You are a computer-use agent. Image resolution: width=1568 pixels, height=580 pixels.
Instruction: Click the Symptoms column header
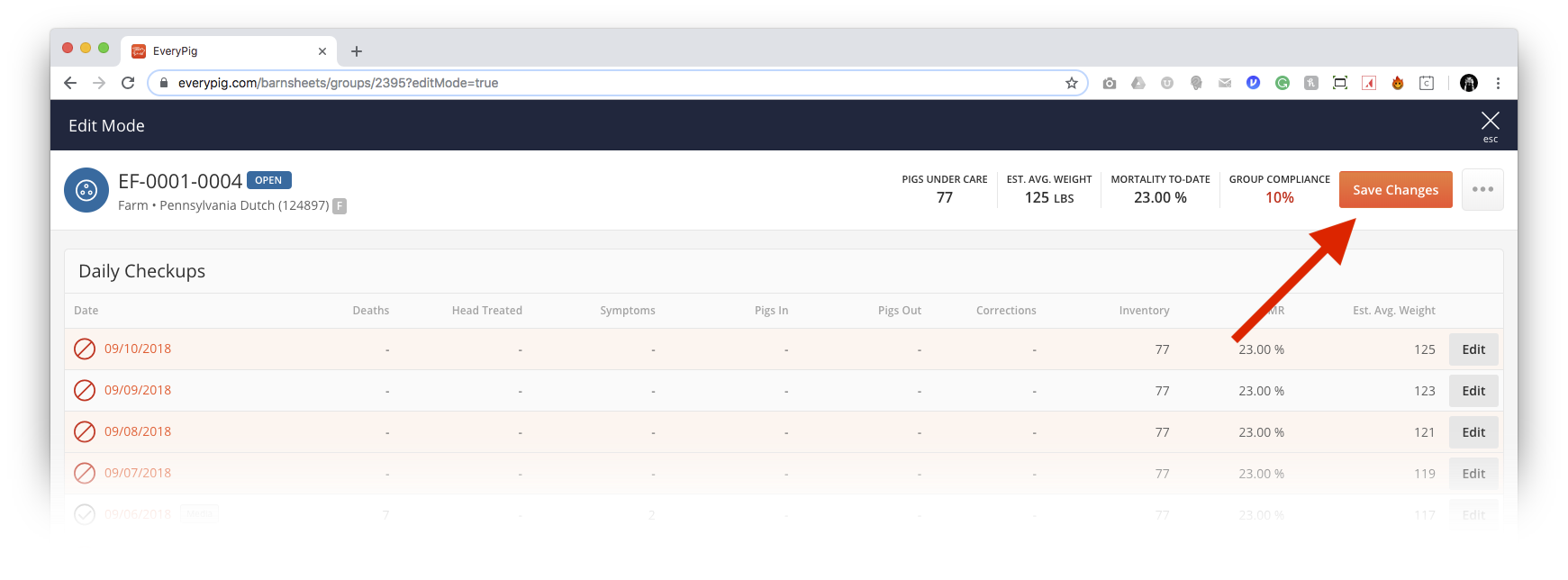pyautogui.click(x=628, y=311)
